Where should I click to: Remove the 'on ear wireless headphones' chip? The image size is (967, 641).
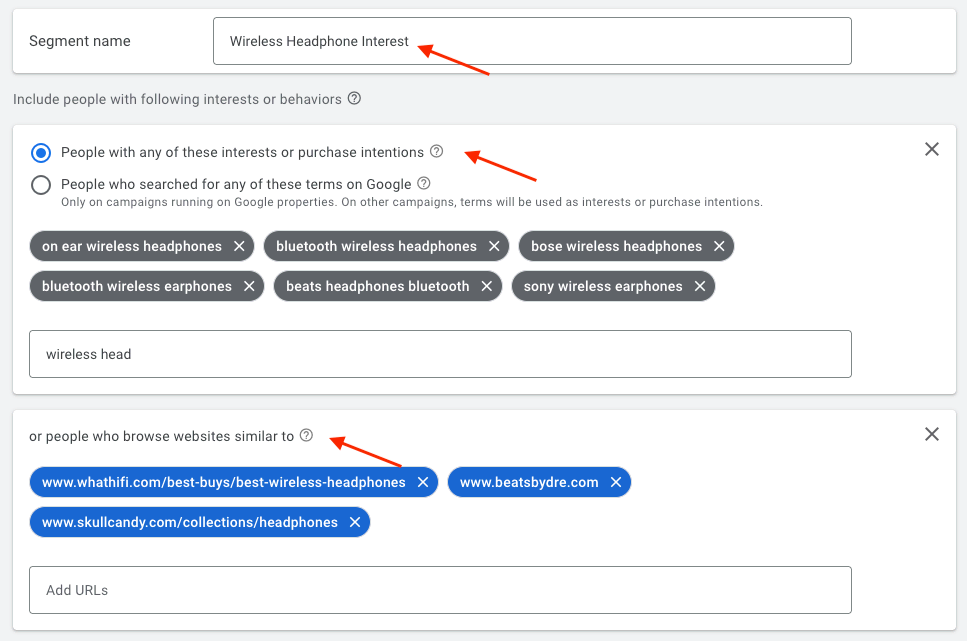tap(239, 247)
